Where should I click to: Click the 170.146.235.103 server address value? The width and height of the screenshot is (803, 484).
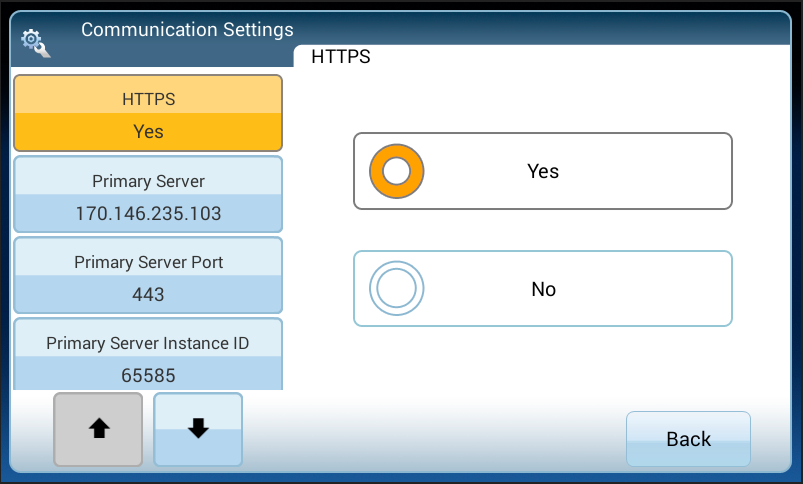coord(148,213)
